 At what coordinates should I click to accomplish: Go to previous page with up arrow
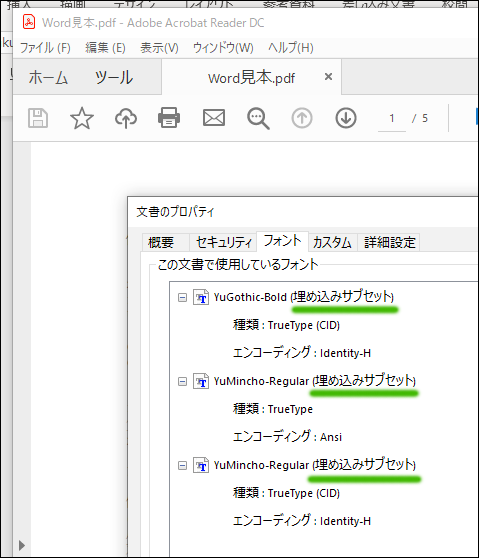point(302,118)
